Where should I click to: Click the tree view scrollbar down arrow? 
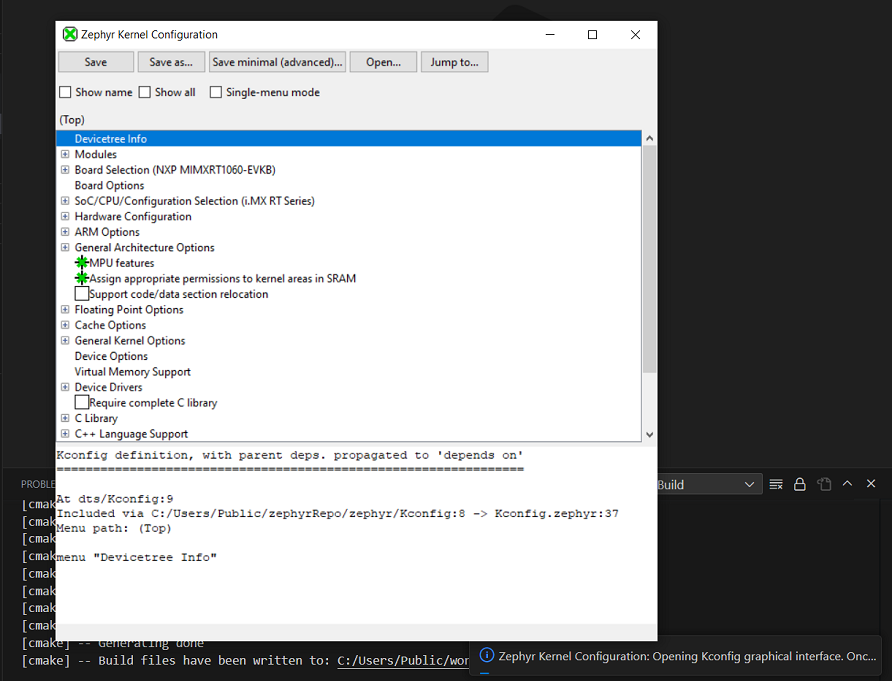[x=649, y=434]
